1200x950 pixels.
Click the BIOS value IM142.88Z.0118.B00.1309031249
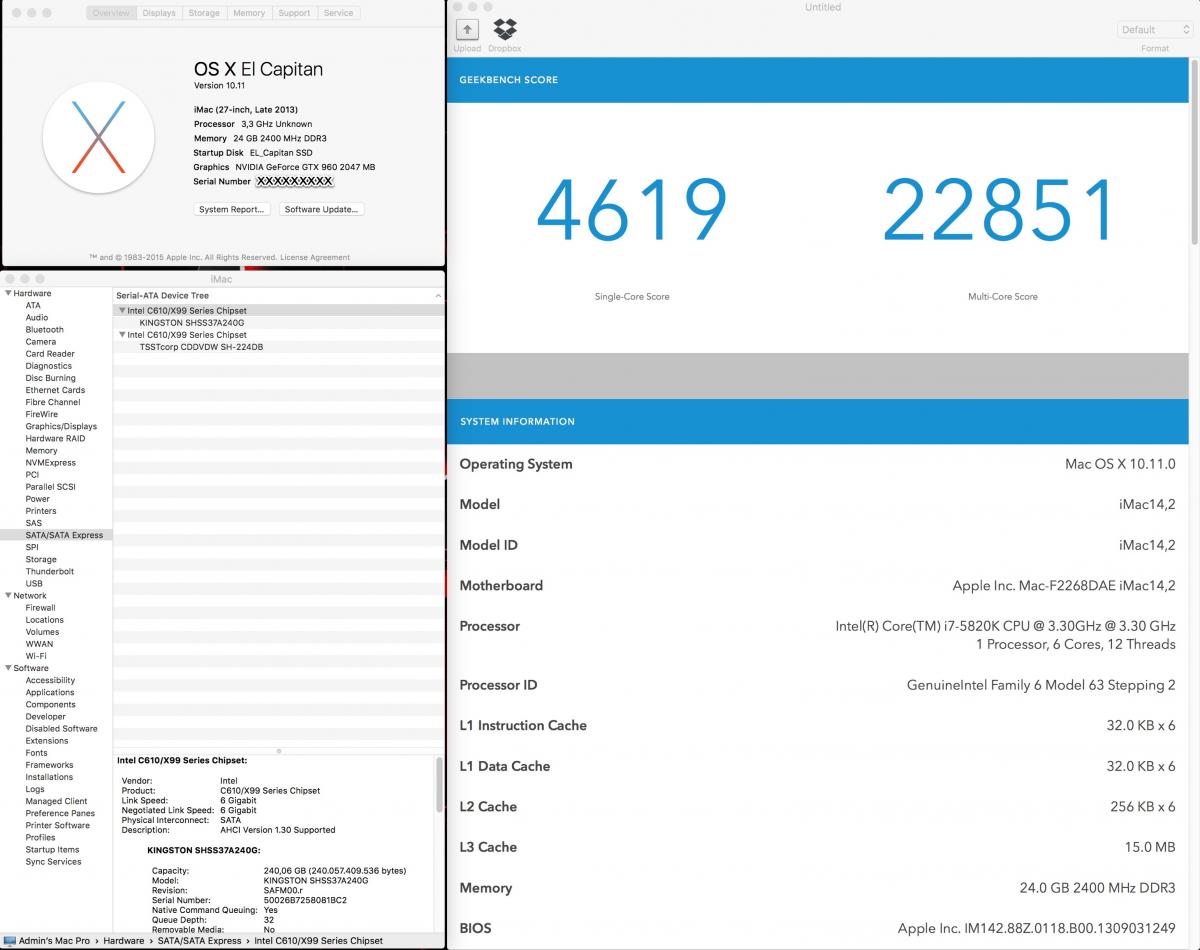1037,928
